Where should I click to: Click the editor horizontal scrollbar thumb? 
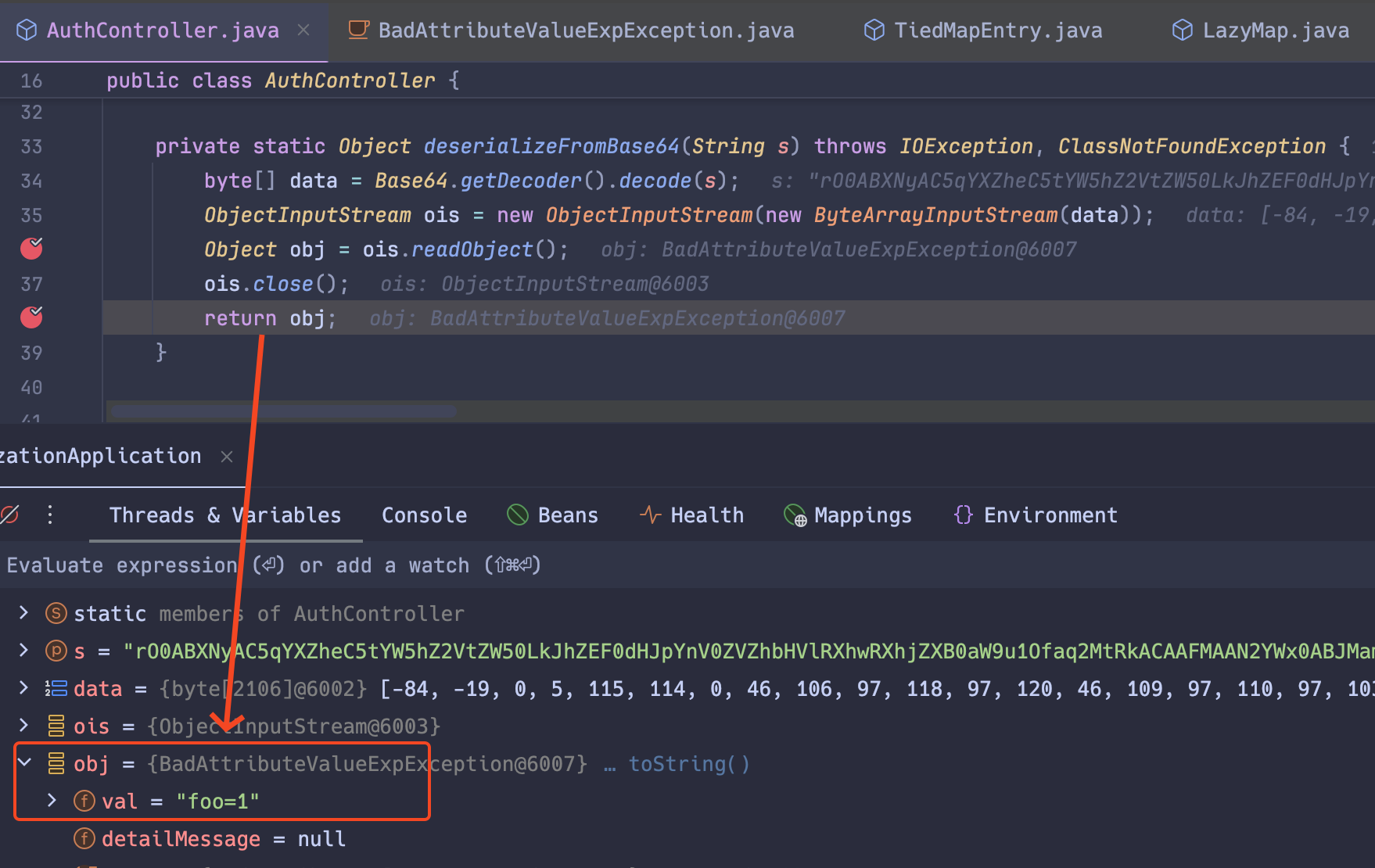(284, 411)
